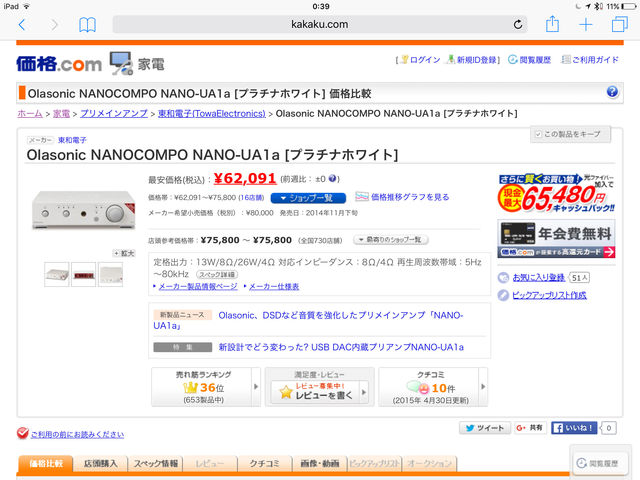
Task: Click the レビューを書く button
Action: point(319,391)
